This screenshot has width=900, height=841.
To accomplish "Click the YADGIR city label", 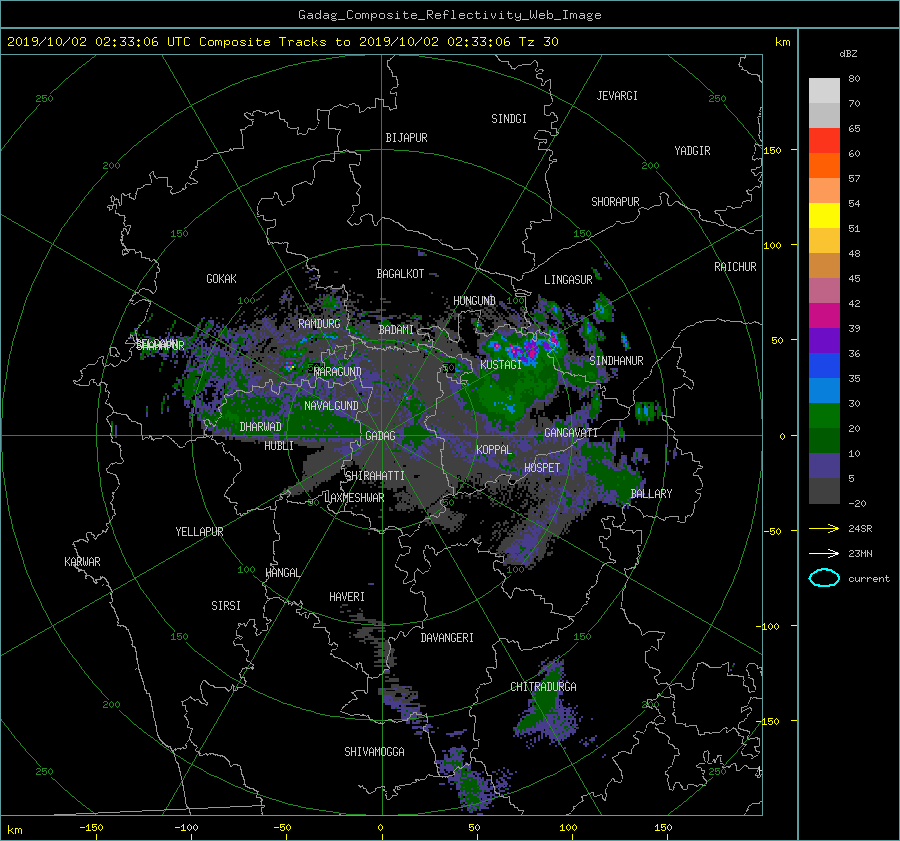I will click(692, 151).
